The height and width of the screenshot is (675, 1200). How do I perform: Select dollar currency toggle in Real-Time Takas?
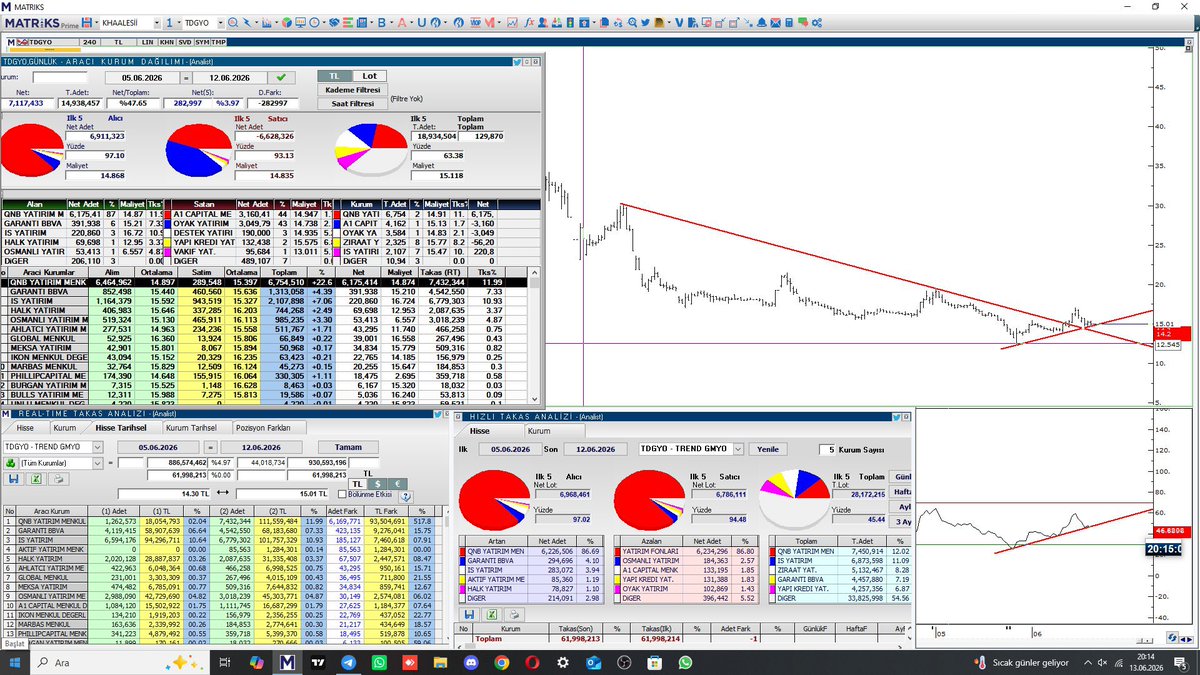pyautogui.click(x=379, y=484)
